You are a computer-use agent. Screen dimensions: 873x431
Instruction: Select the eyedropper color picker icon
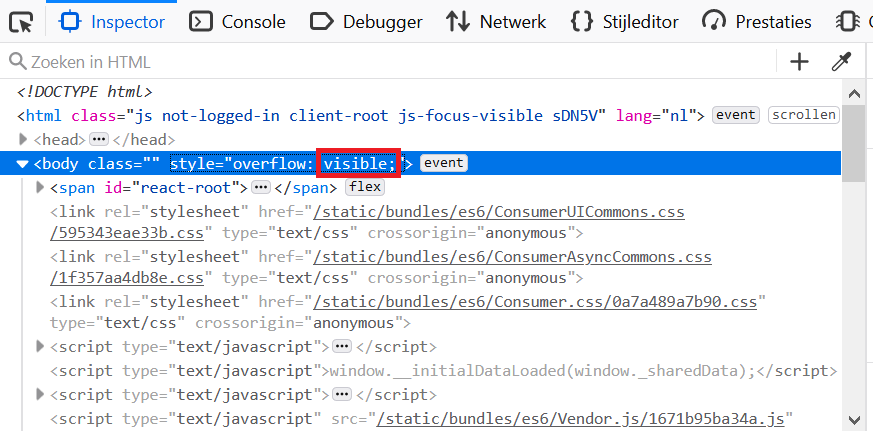point(841,62)
